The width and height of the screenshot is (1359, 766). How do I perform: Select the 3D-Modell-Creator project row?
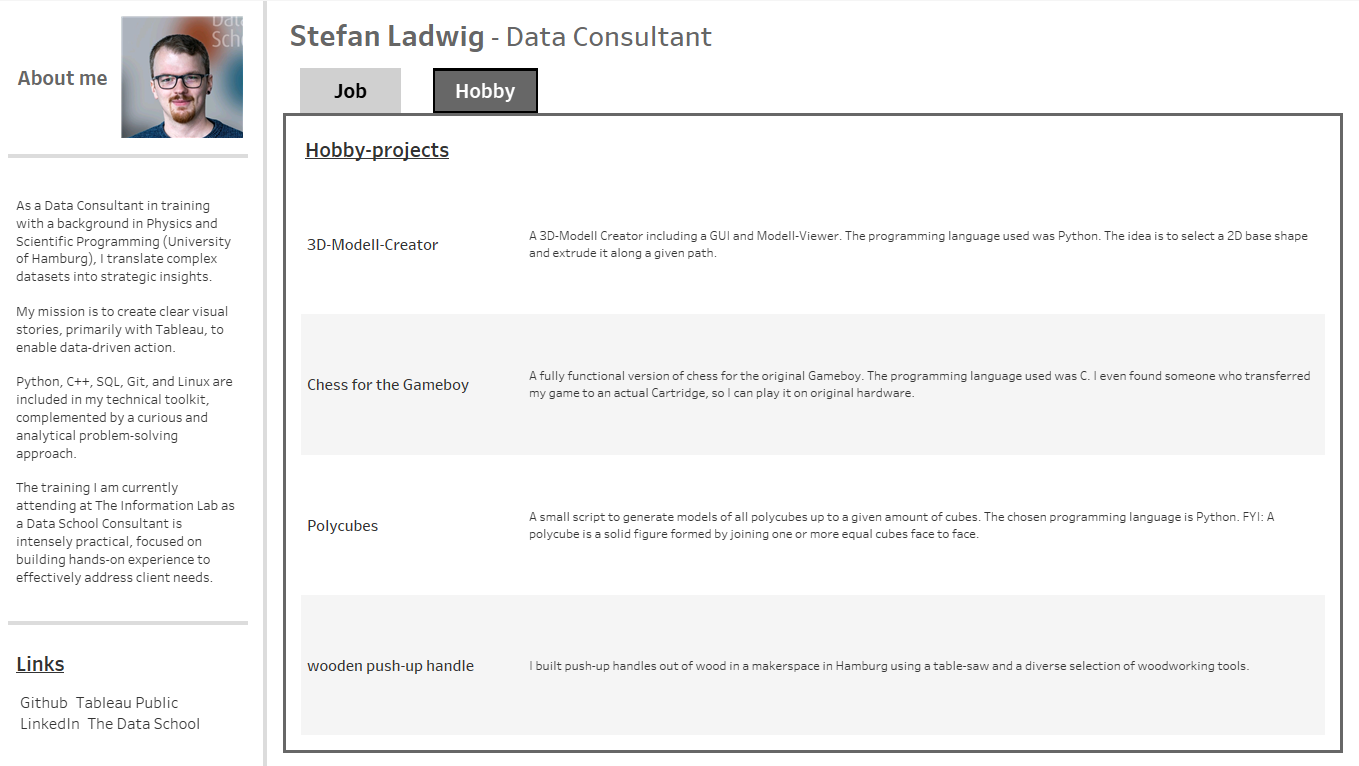pyautogui.click(x=813, y=245)
